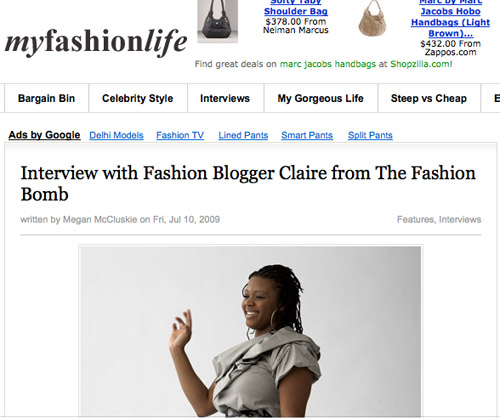
Task: Open the Split Pants ad link
Action: [x=370, y=135]
